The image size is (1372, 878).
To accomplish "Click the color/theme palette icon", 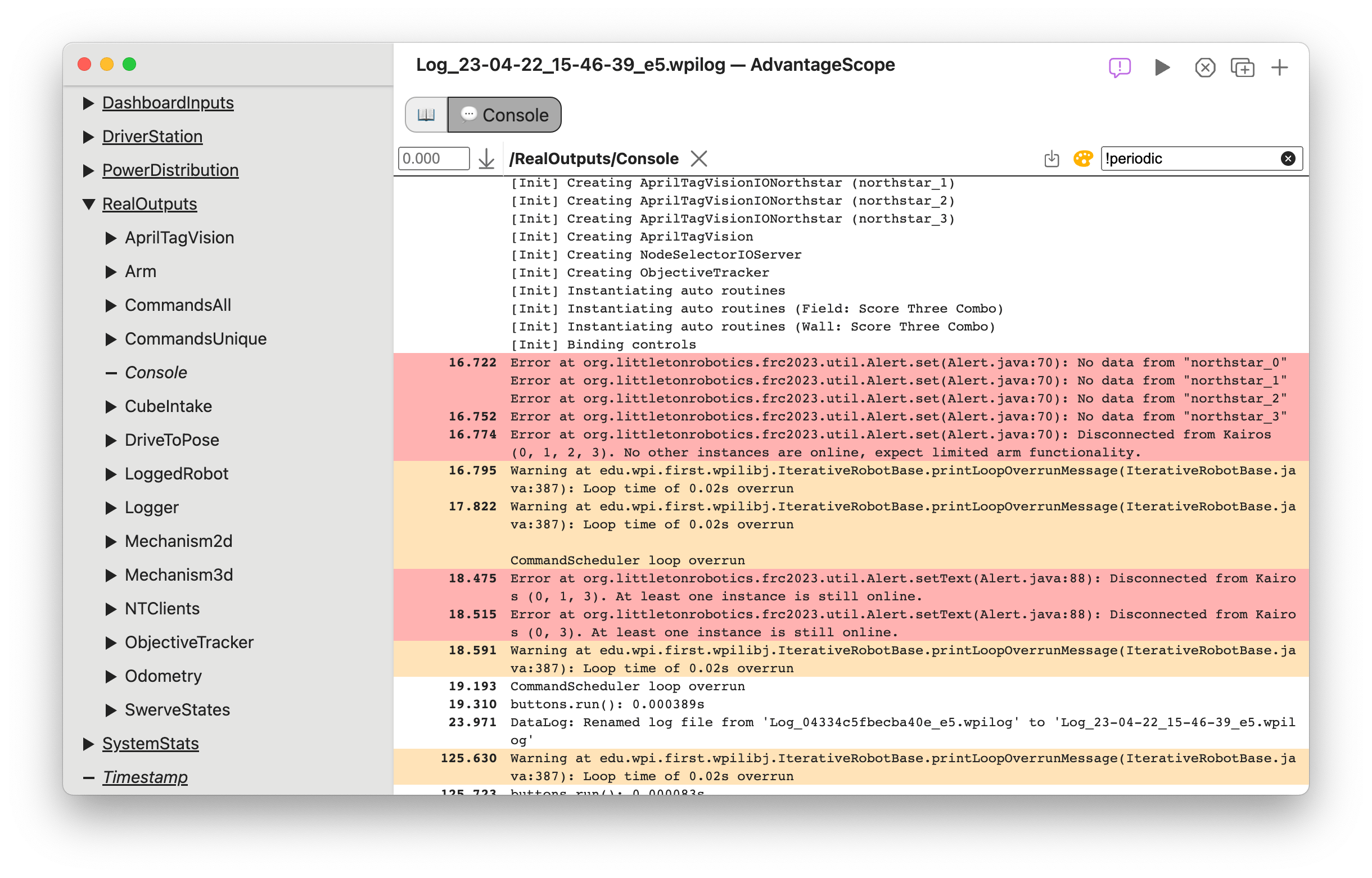I will coord(1082,158).
